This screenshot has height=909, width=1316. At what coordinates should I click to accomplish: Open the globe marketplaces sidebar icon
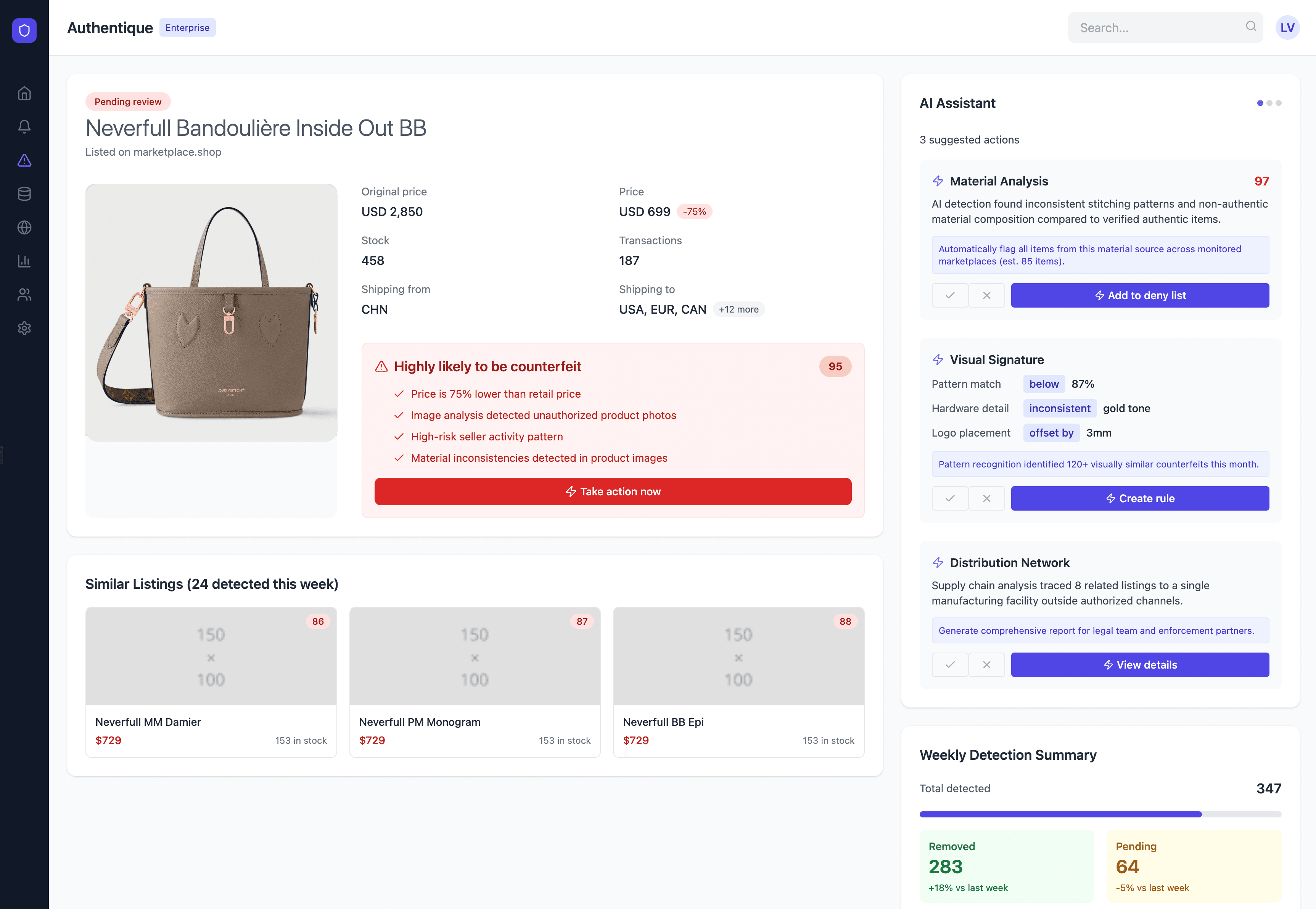tap(24, 227)
